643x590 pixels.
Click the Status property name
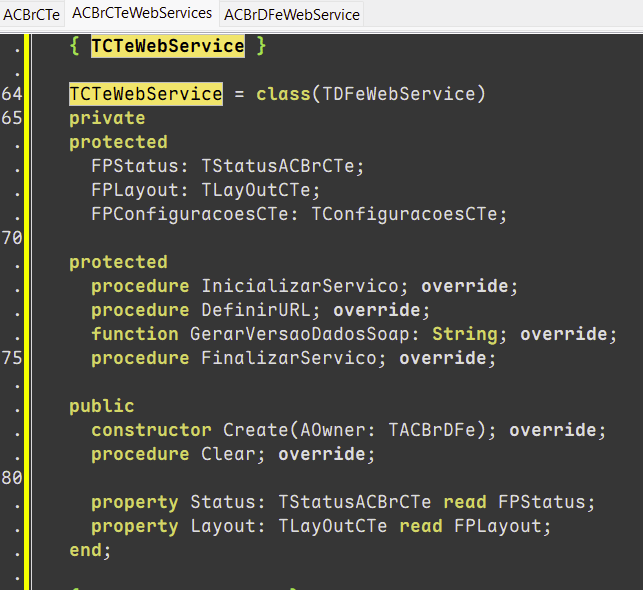(223, 502)
